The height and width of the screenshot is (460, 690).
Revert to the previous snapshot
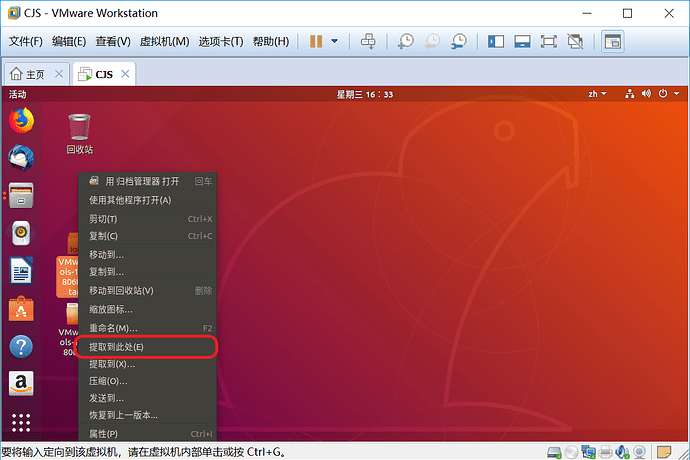tap(432, 41)
